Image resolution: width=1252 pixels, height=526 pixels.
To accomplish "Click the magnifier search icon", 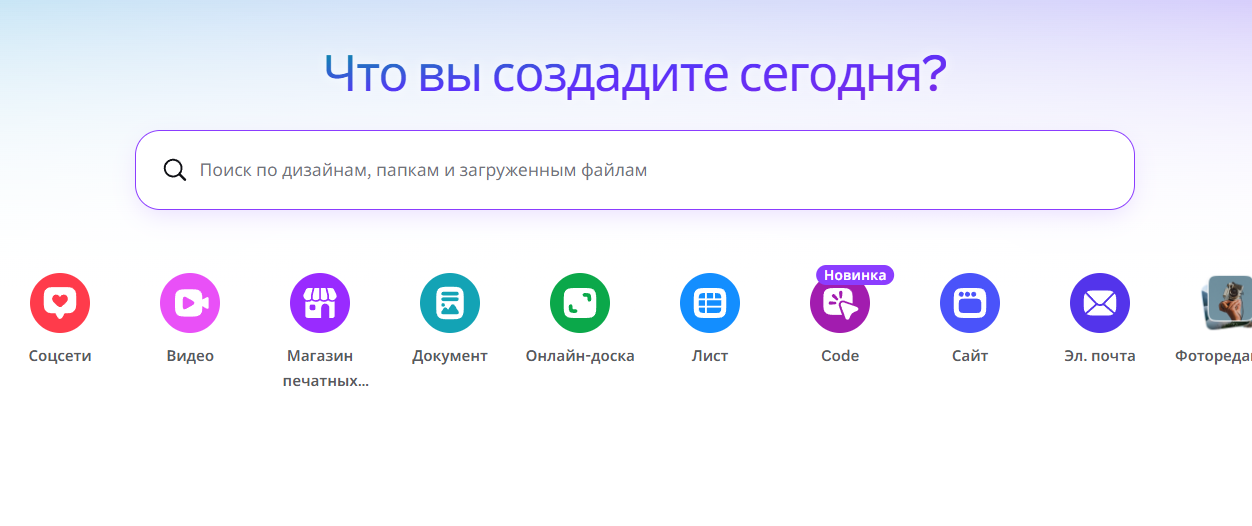I will click(175, 170).
